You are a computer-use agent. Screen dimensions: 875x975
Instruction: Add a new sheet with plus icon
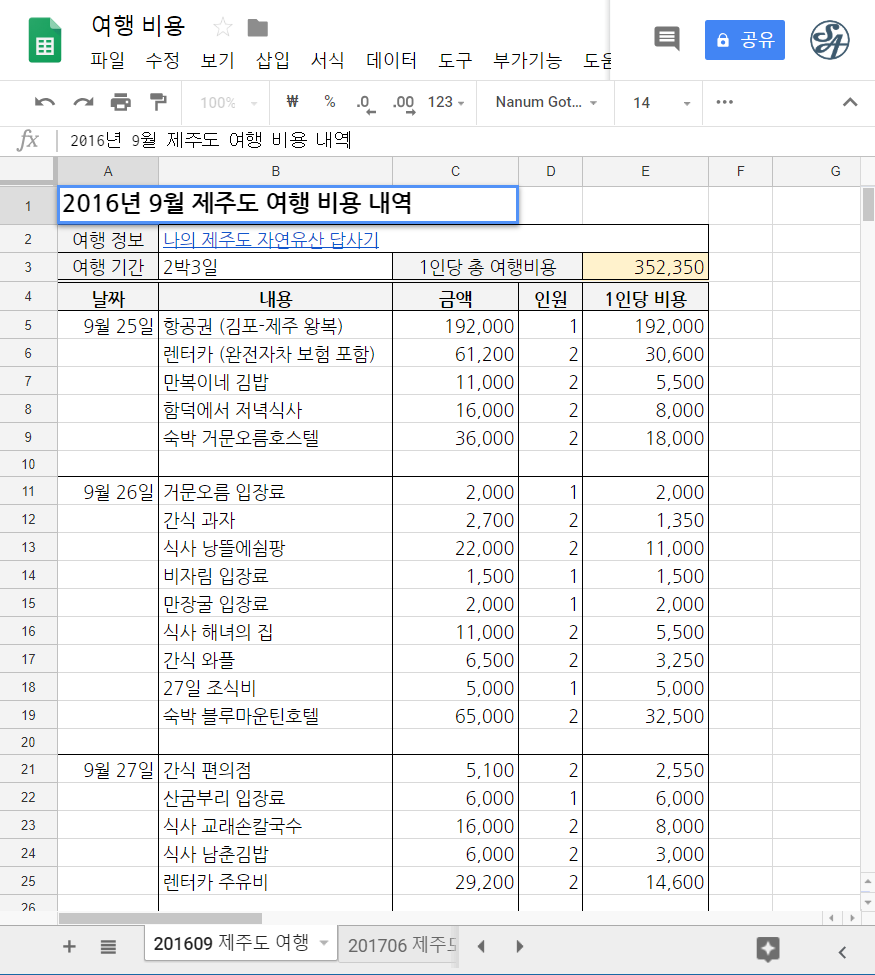pyautogui.click(x=69, y=946)
